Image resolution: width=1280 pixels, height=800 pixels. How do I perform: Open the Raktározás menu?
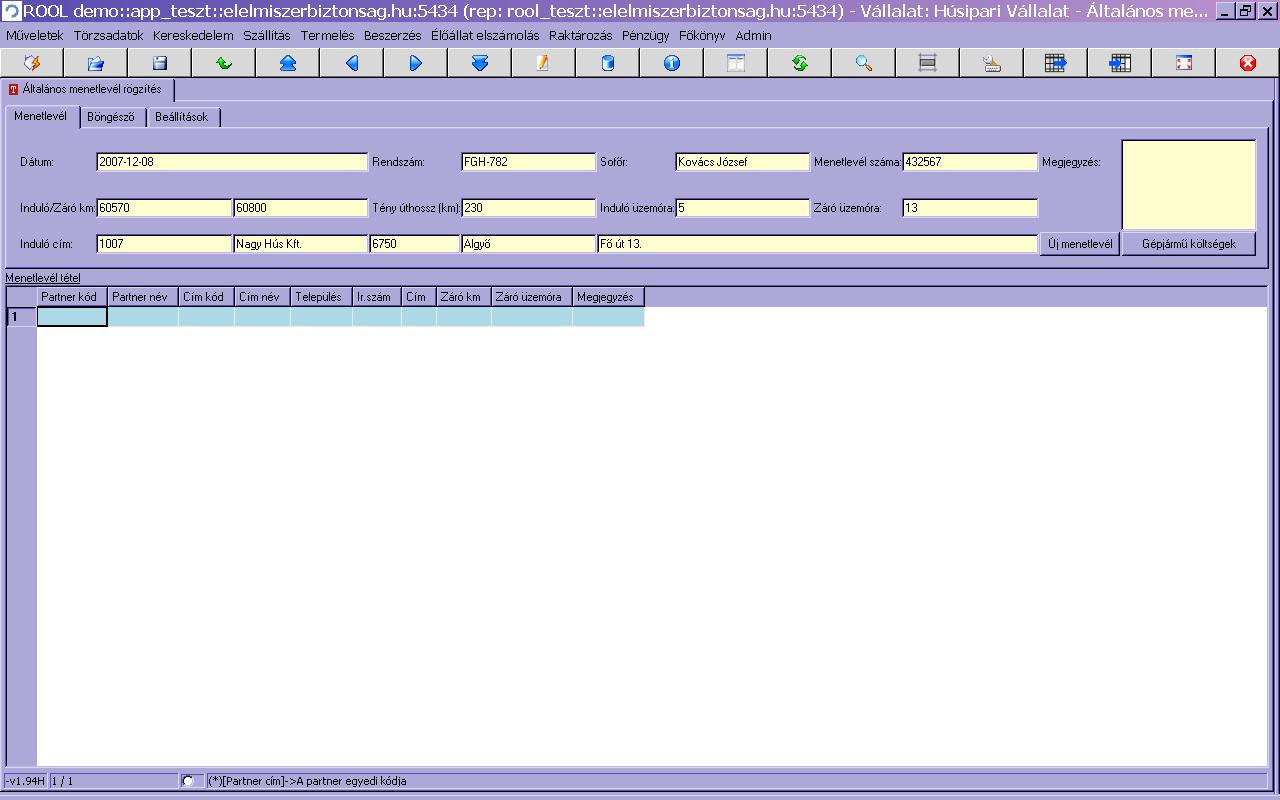(x=580, y=35)
